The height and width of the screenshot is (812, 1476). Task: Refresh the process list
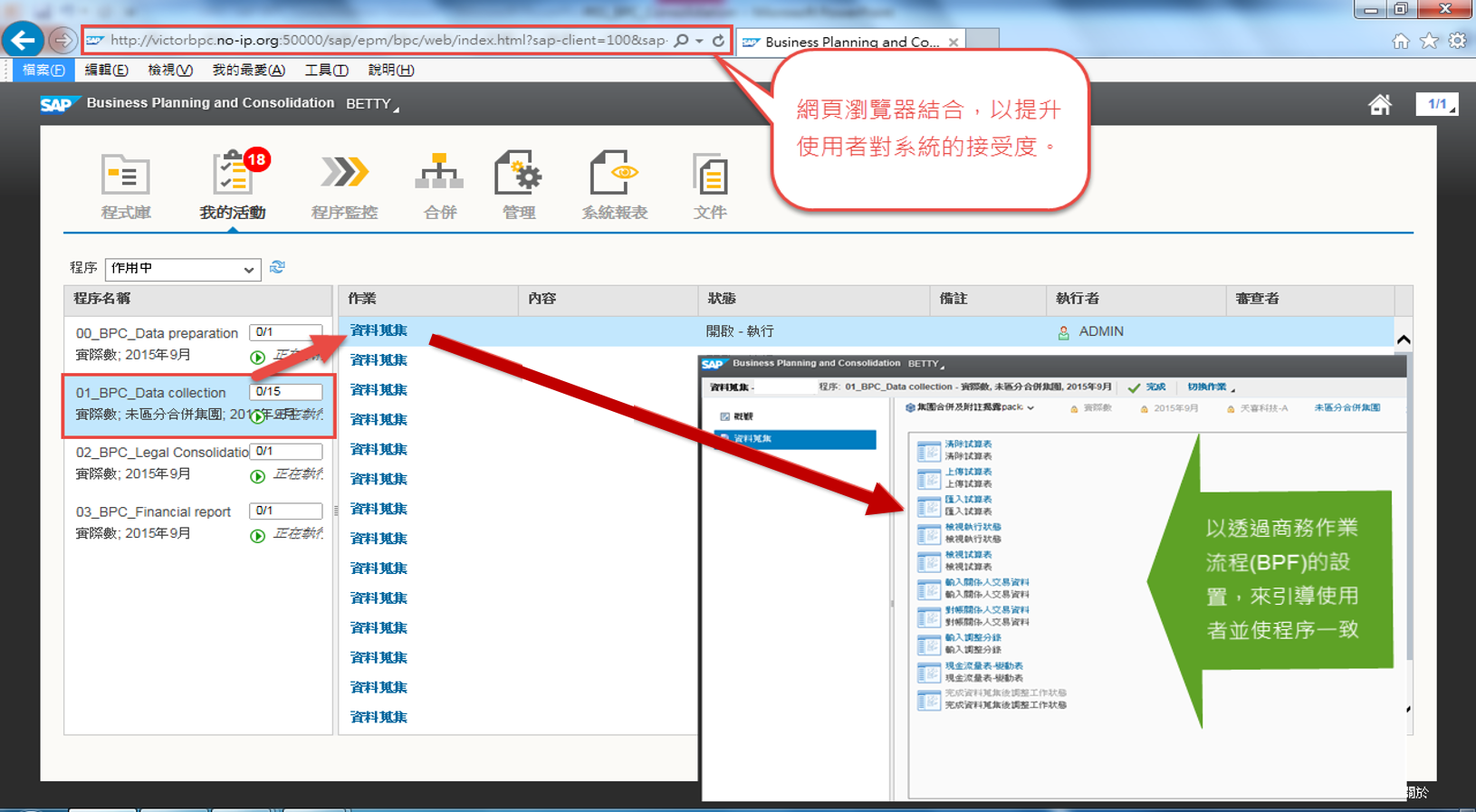click(x=277, y=267)
